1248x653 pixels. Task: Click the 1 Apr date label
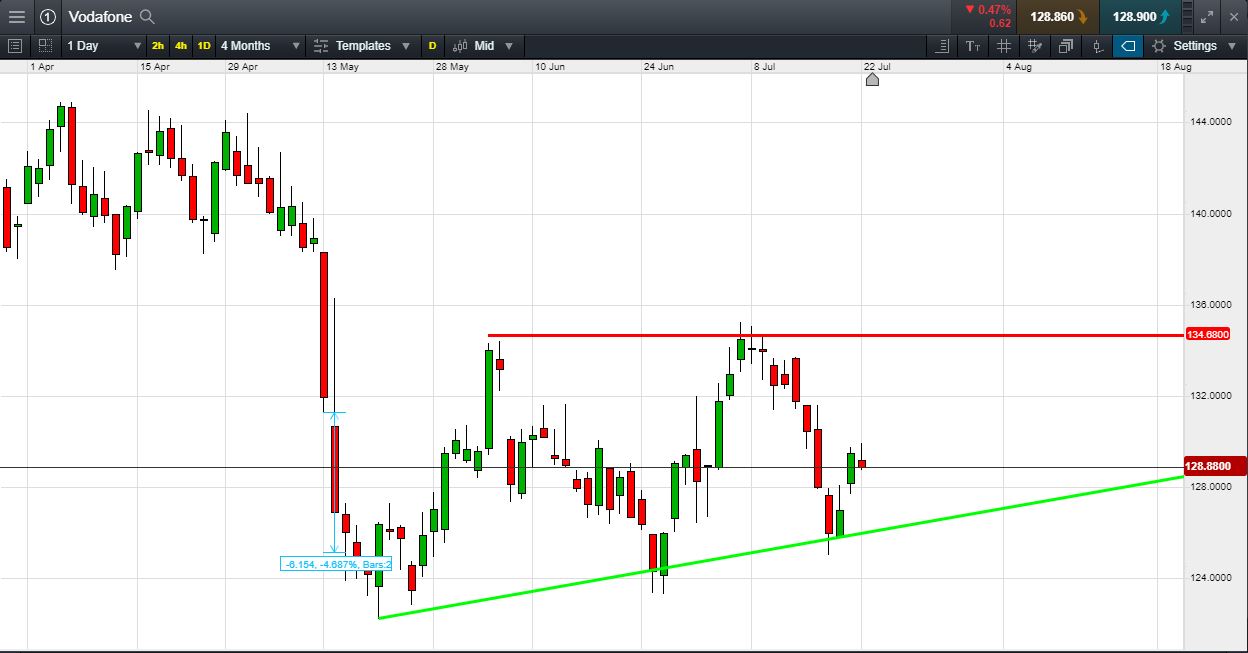tap(41, 66)
